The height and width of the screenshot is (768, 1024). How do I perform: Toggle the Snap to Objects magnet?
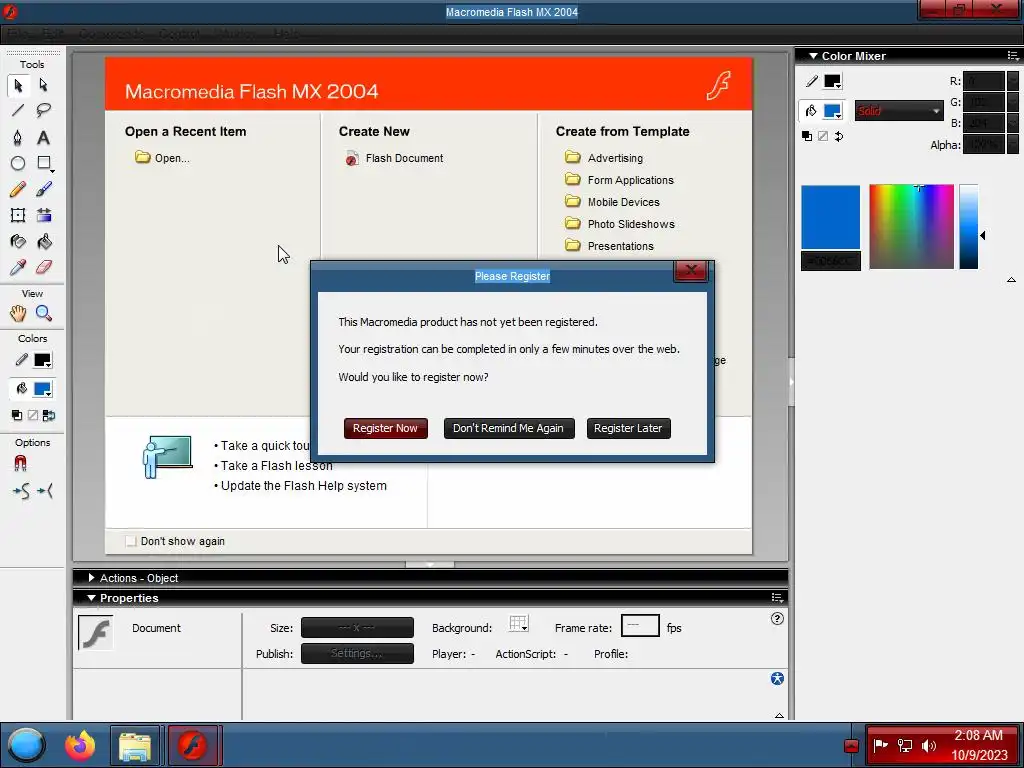20,463
